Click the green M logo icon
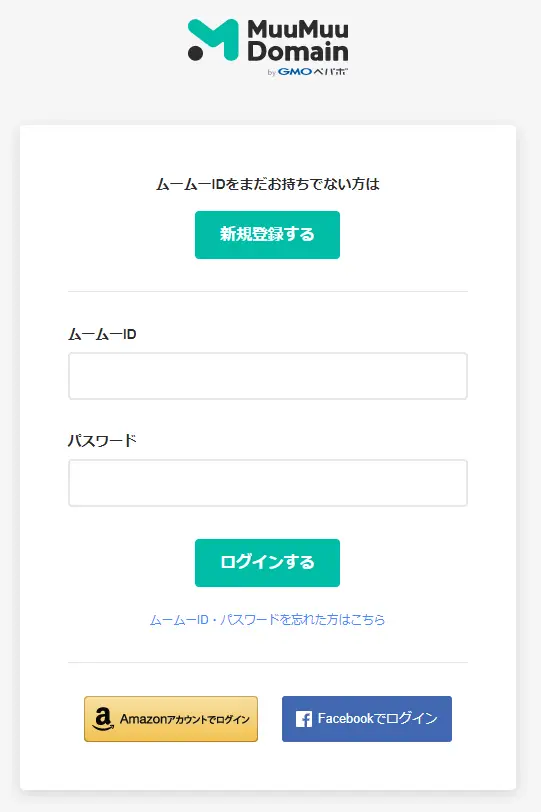The height and width of the screenshot is (812, 541). click(x=213, y=40)
